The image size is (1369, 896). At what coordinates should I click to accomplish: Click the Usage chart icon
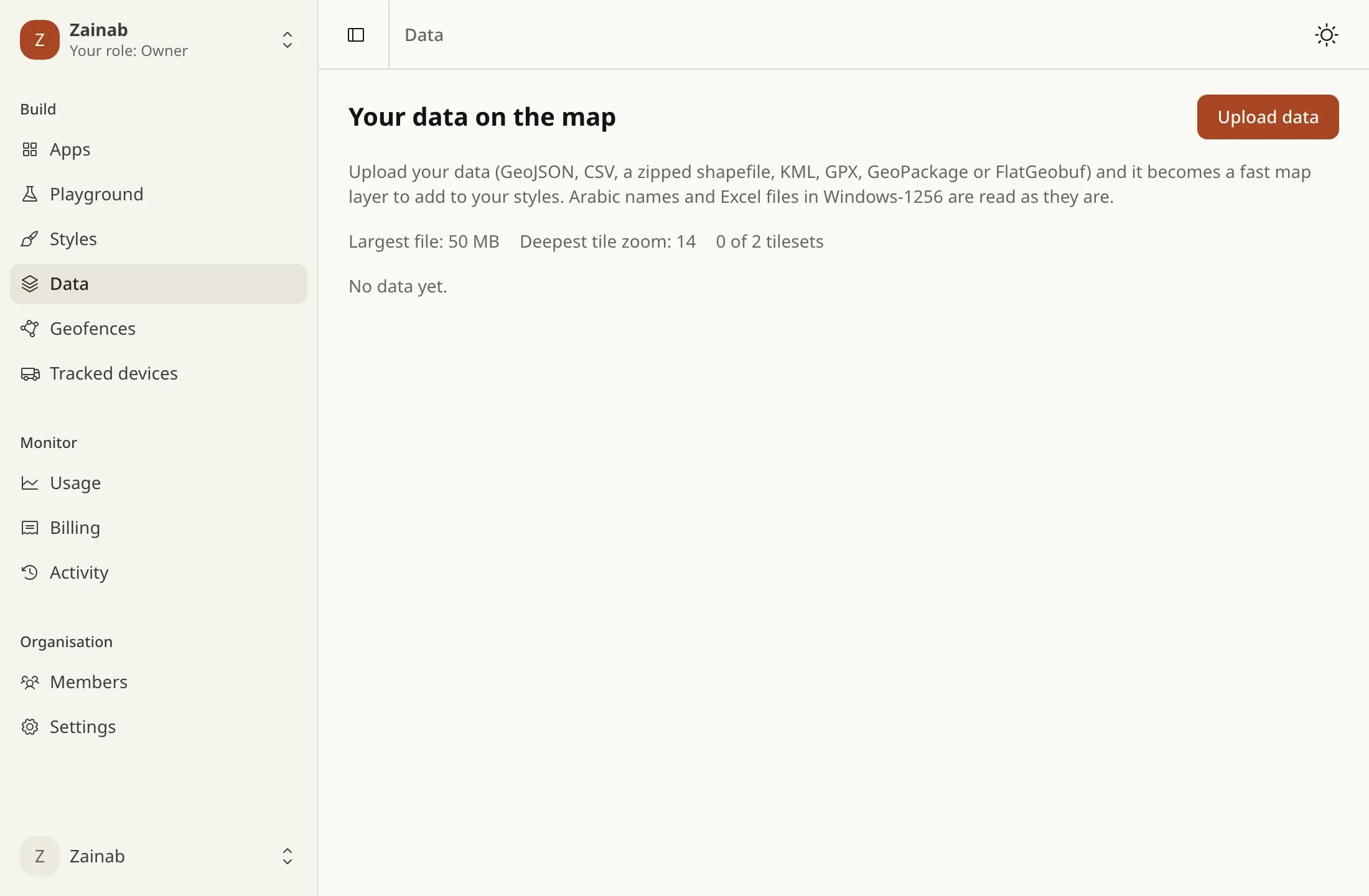point(30,483)
